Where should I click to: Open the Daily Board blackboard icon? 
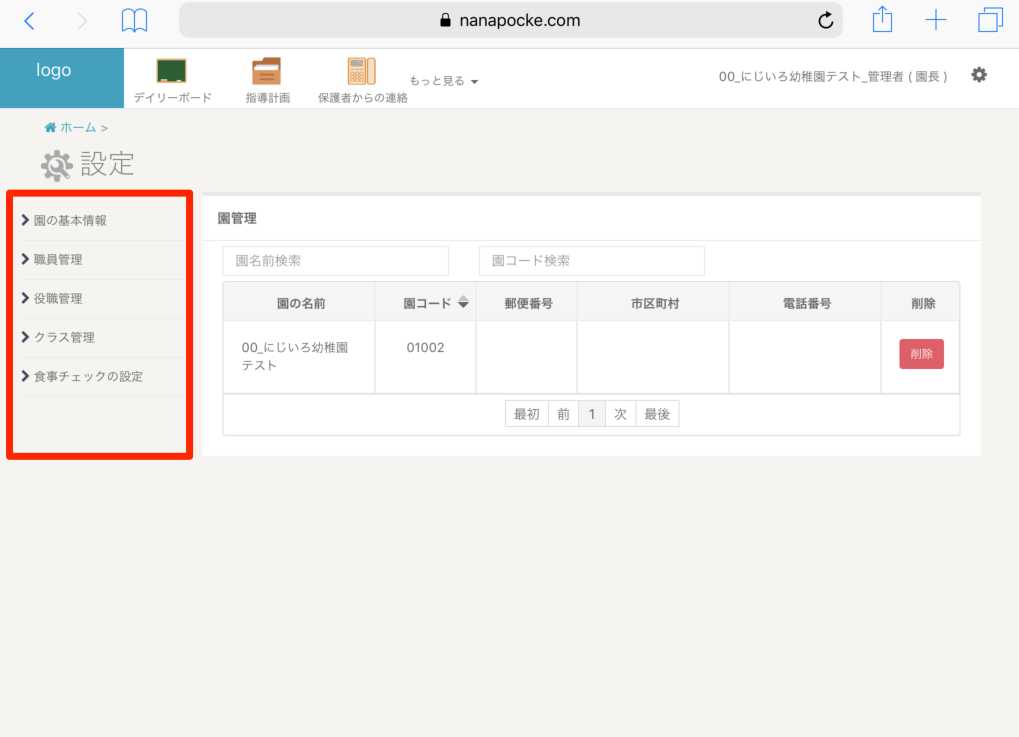pyautogui.click(x=172, y=71)
